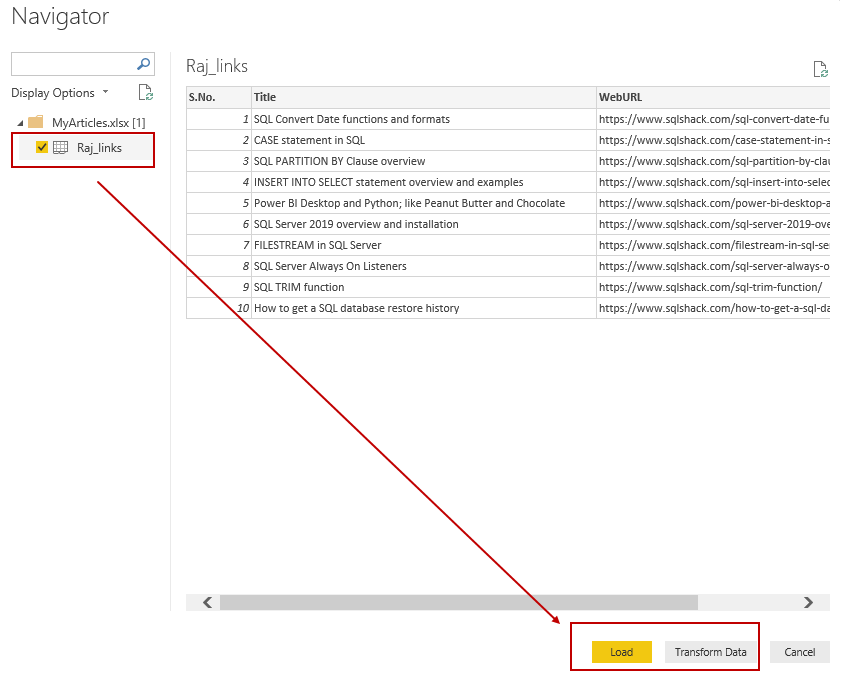Click serial number 10 cell
This screenshot has width=846, height=677.
tap(219, 309)
